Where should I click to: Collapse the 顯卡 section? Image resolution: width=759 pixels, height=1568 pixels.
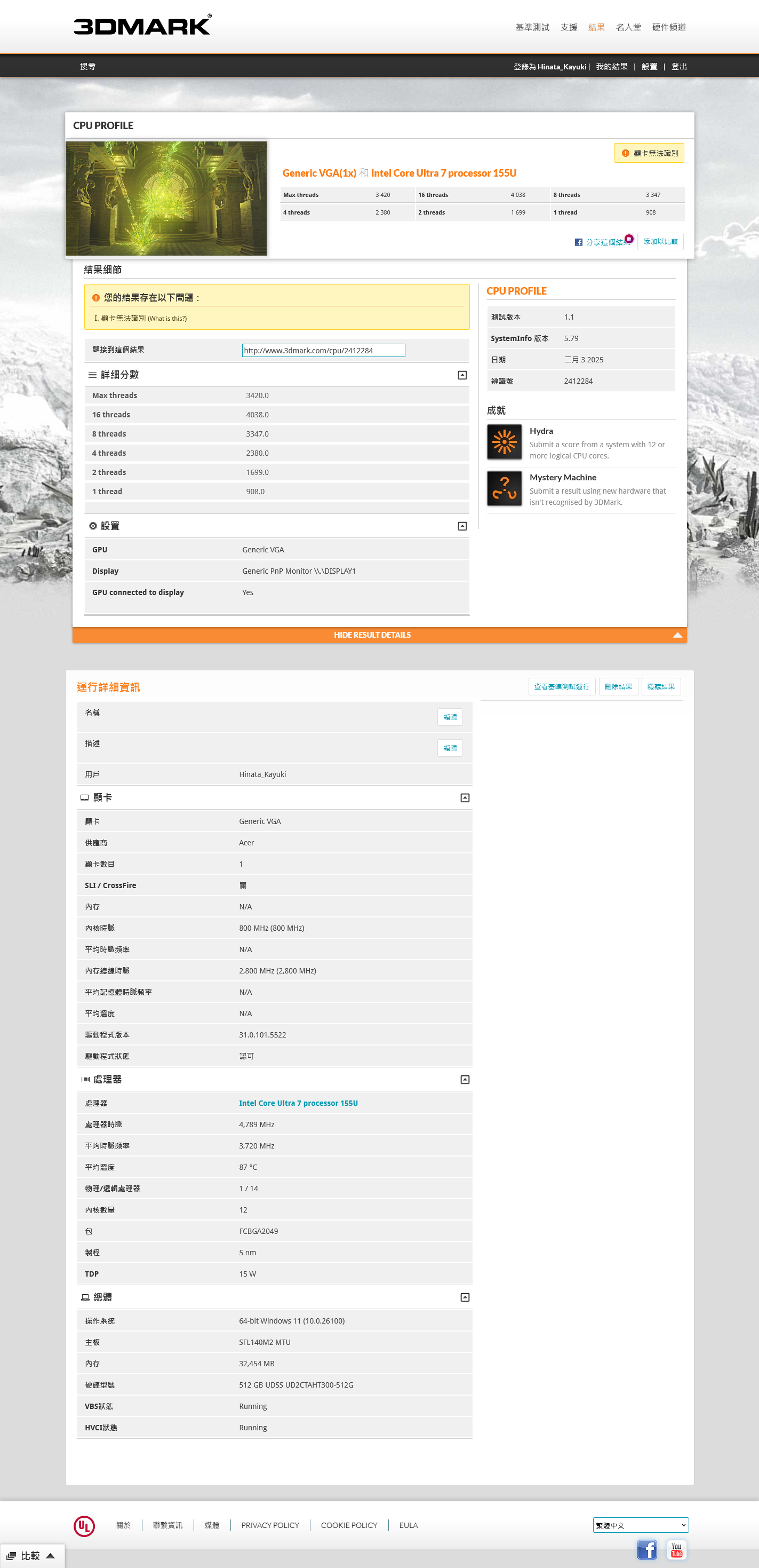(465, 797)
